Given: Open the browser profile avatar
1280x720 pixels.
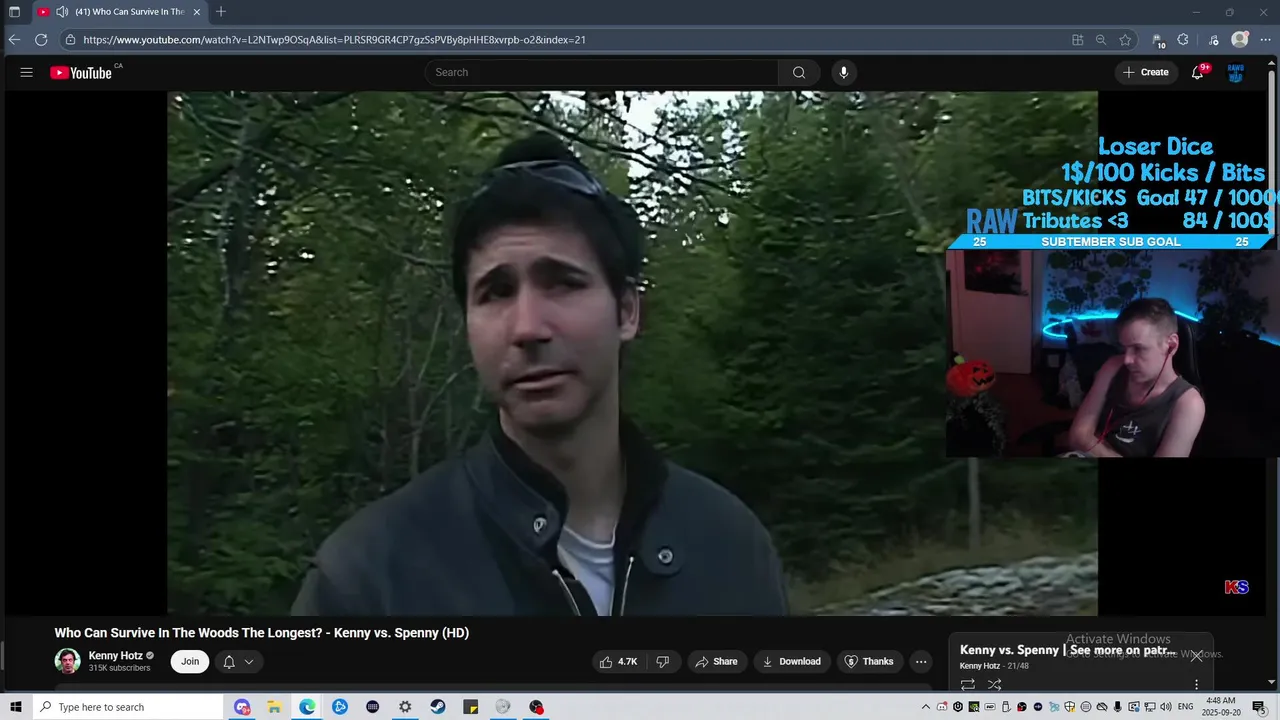Looking at the screenshot, I should 1240,40.
